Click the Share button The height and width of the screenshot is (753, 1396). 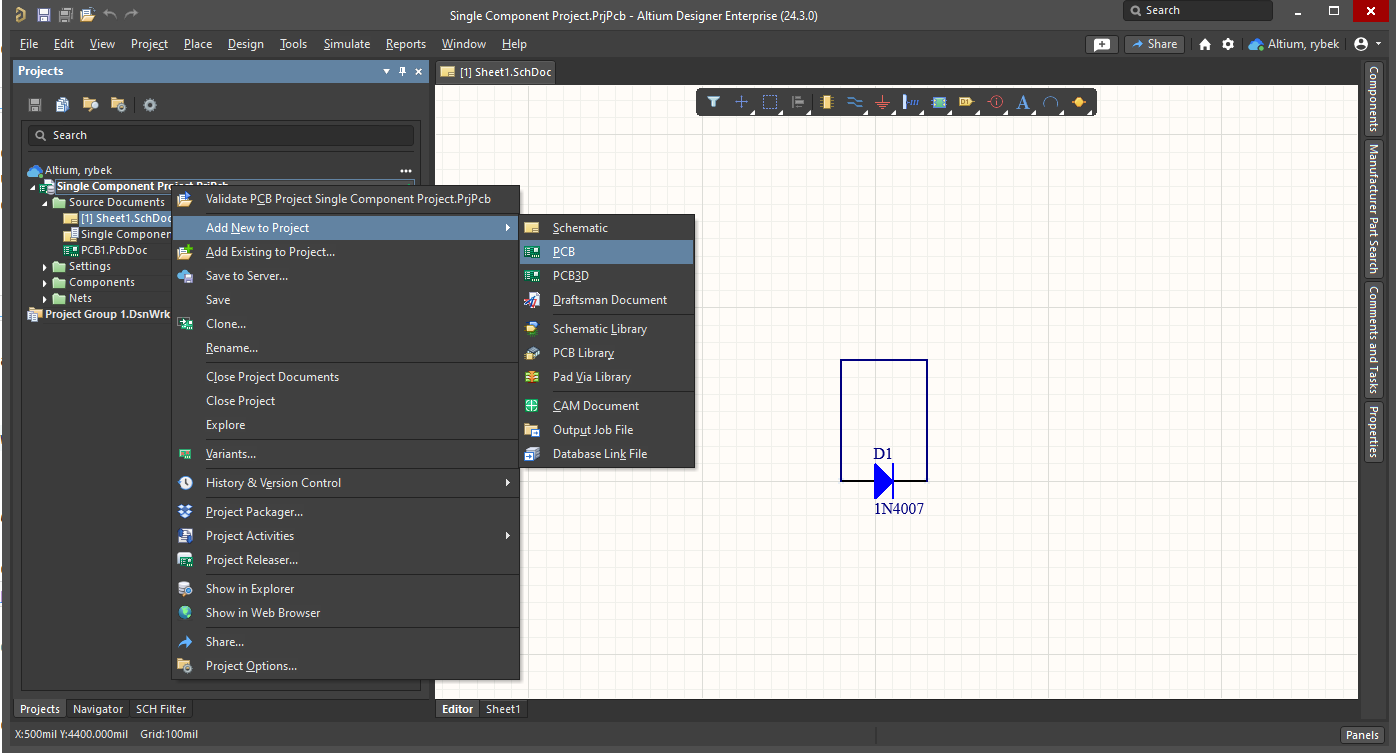1154,44
